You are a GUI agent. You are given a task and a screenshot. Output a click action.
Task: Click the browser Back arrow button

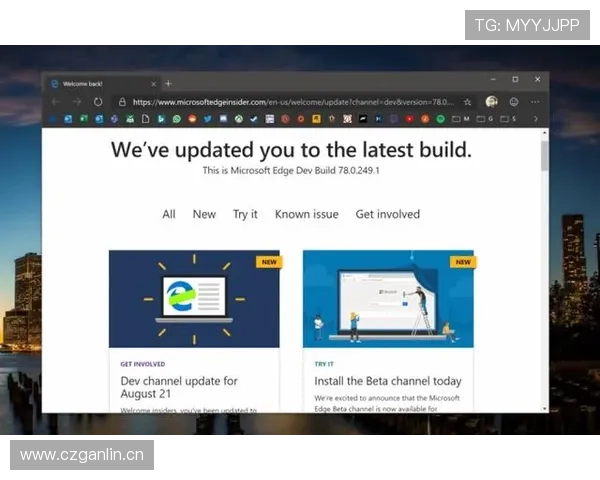[x=55, y=101]
